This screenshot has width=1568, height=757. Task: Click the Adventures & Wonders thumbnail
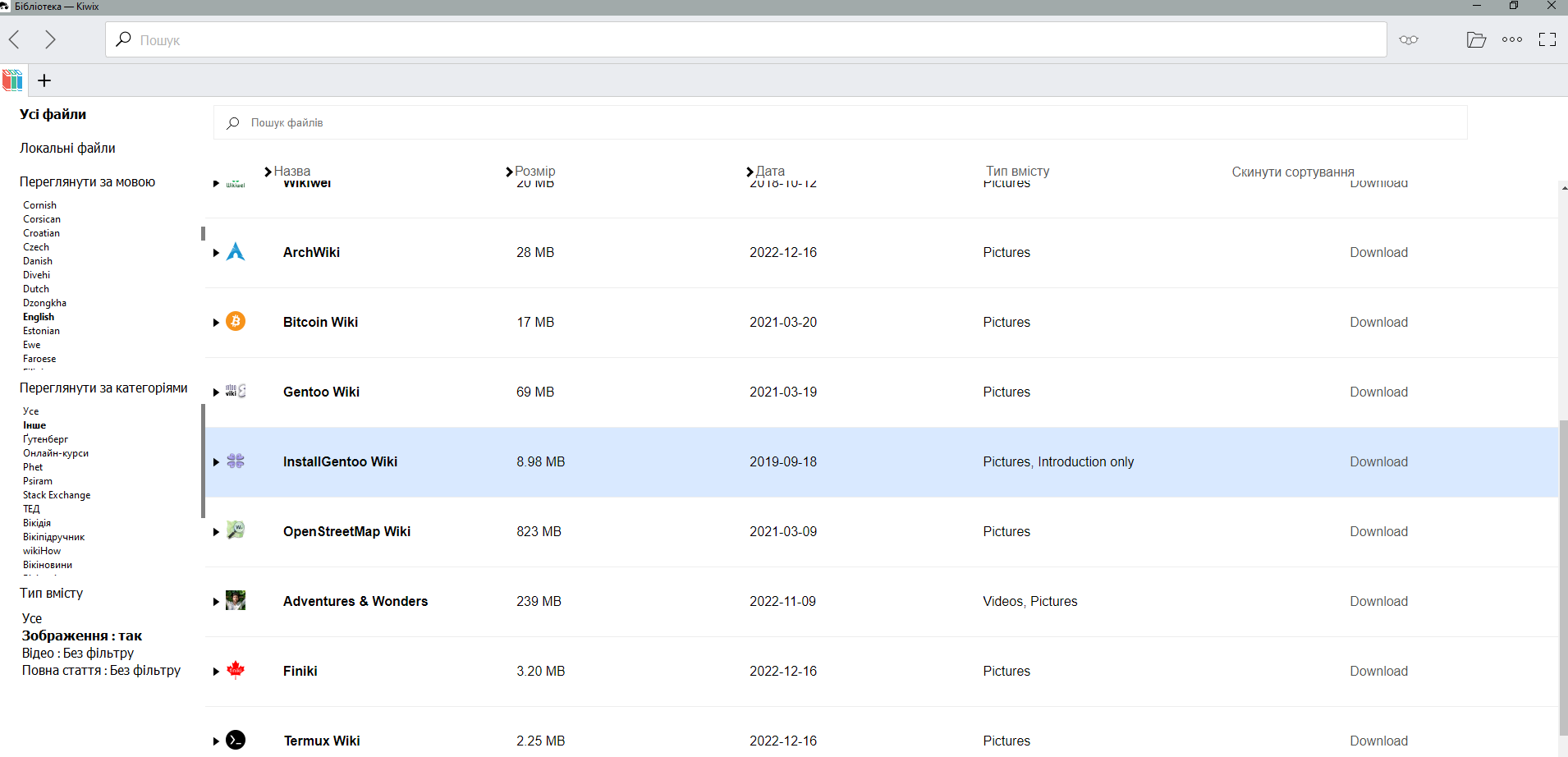point(236,600)
